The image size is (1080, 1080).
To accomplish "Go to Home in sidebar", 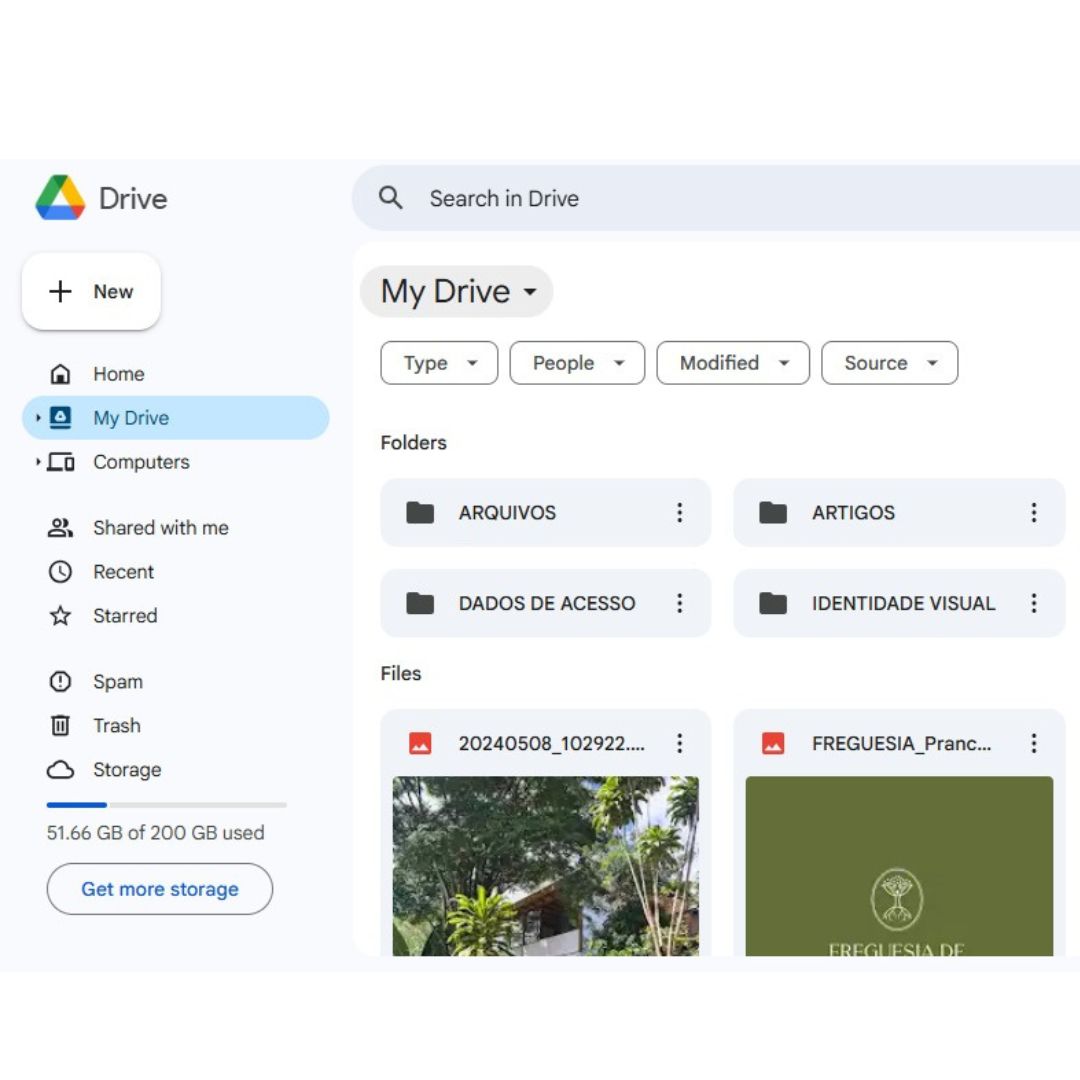I will point(118,374).
